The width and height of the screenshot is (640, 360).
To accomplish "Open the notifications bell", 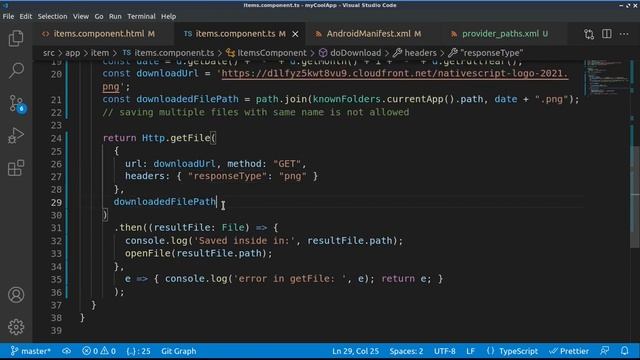I will point(624,351).
